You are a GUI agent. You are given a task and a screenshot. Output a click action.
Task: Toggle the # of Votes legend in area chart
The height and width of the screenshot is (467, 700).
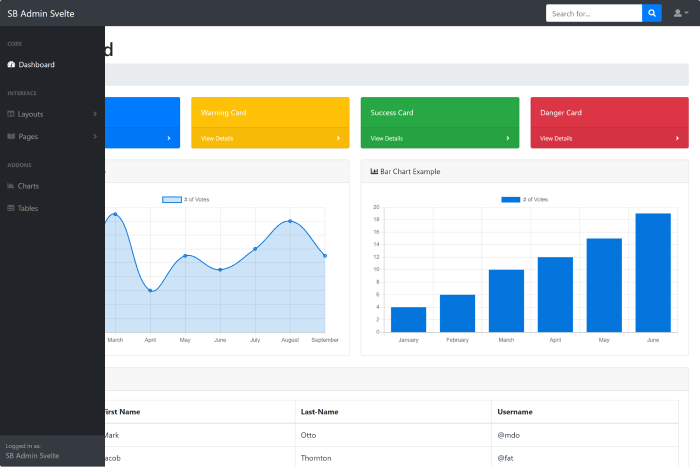(185, 200)
